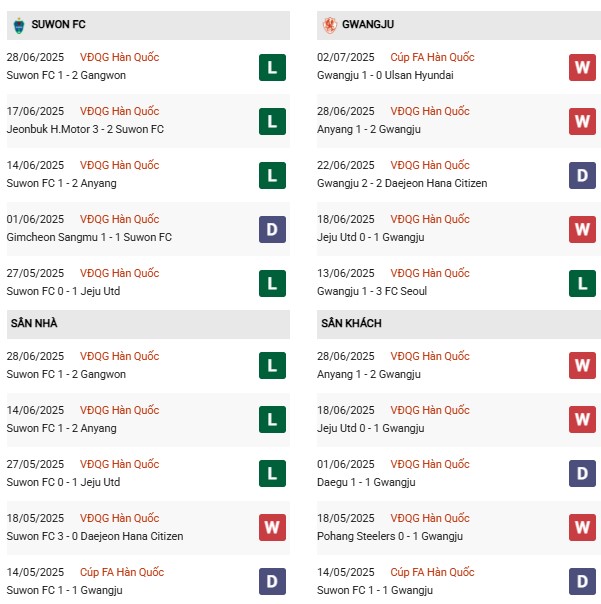Click the Suwon FC team crest

[20, 24]
